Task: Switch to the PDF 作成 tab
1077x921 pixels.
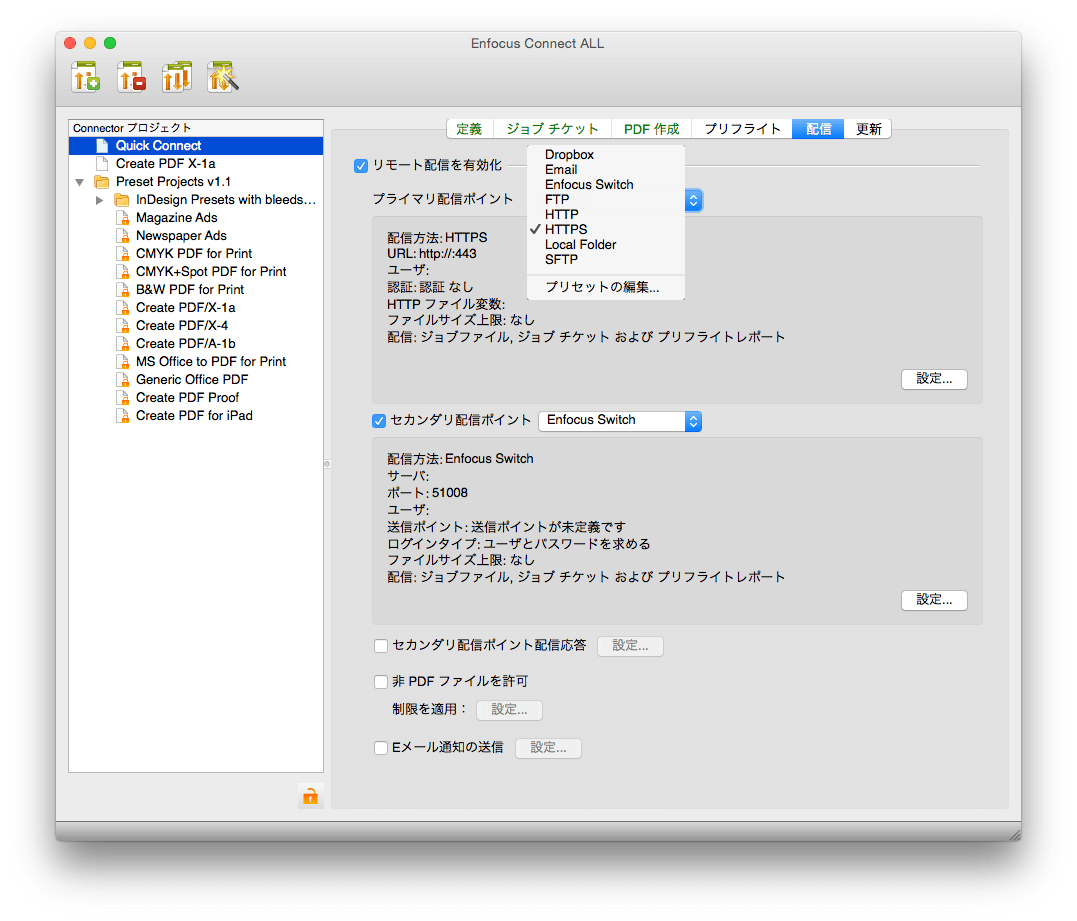Action: click(x=651, y=129)
